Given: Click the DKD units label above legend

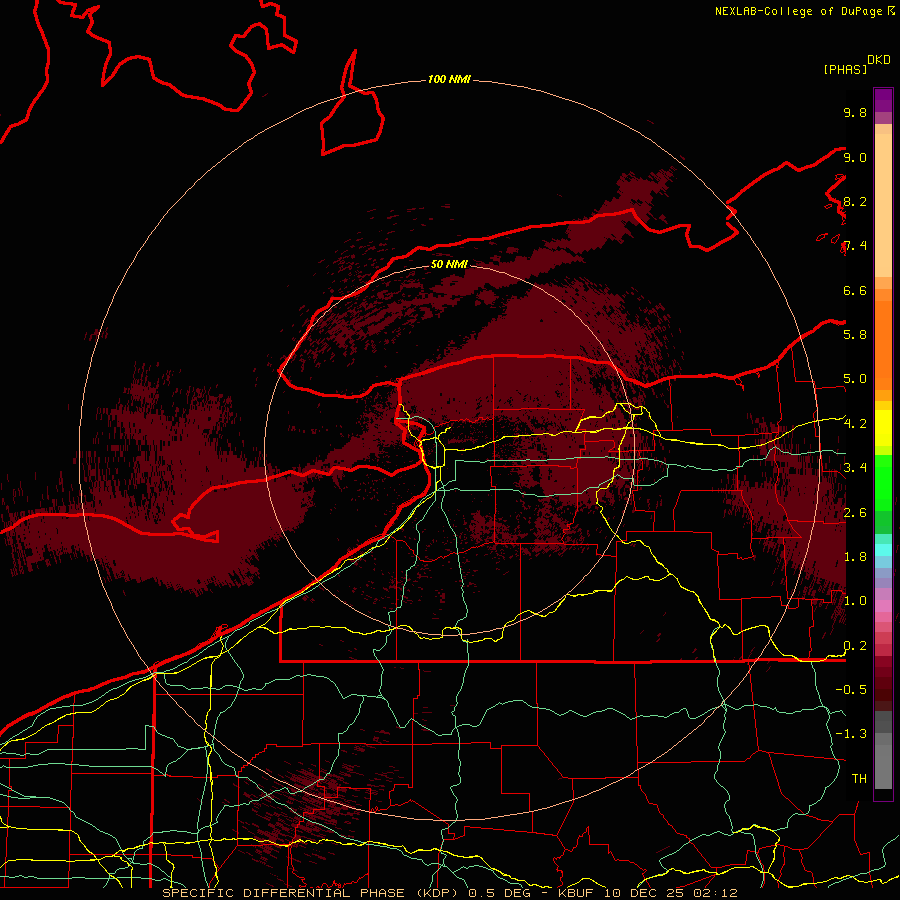Looking at the screenshot, I should click(x=879, y=60).
